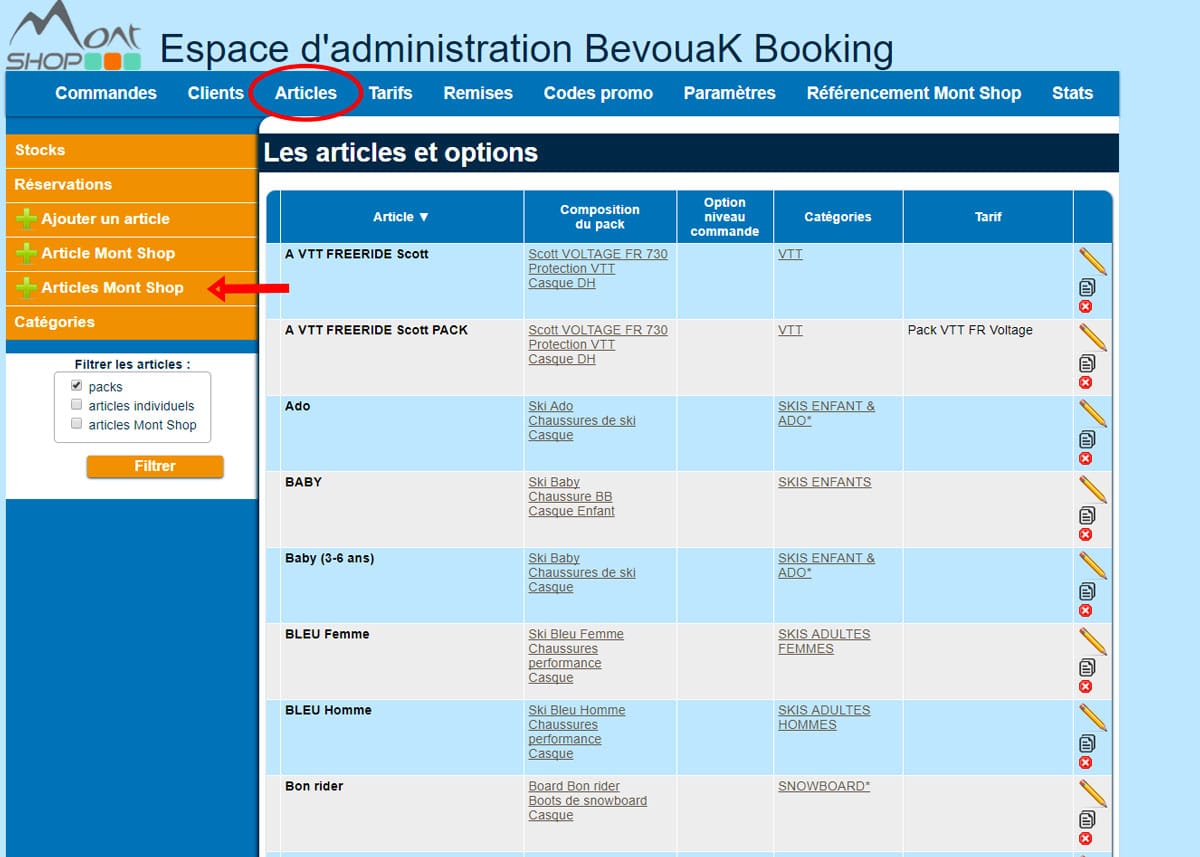Open the Article Mont Shop sidebar entry
The width and height of the screenshot is (1200, 857).
pyautogui.click(x=131, y=254)
